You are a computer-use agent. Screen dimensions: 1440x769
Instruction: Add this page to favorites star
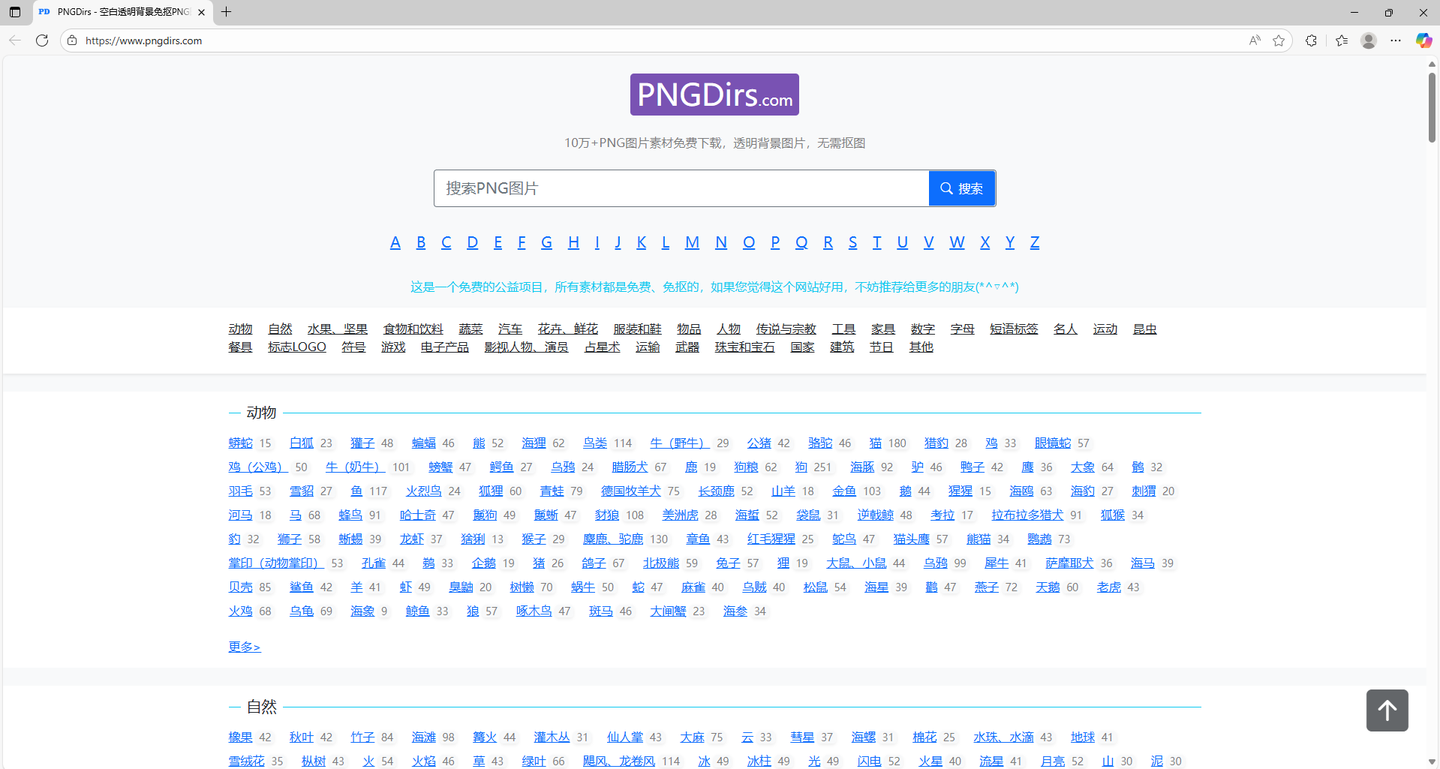coord(1279,41)
